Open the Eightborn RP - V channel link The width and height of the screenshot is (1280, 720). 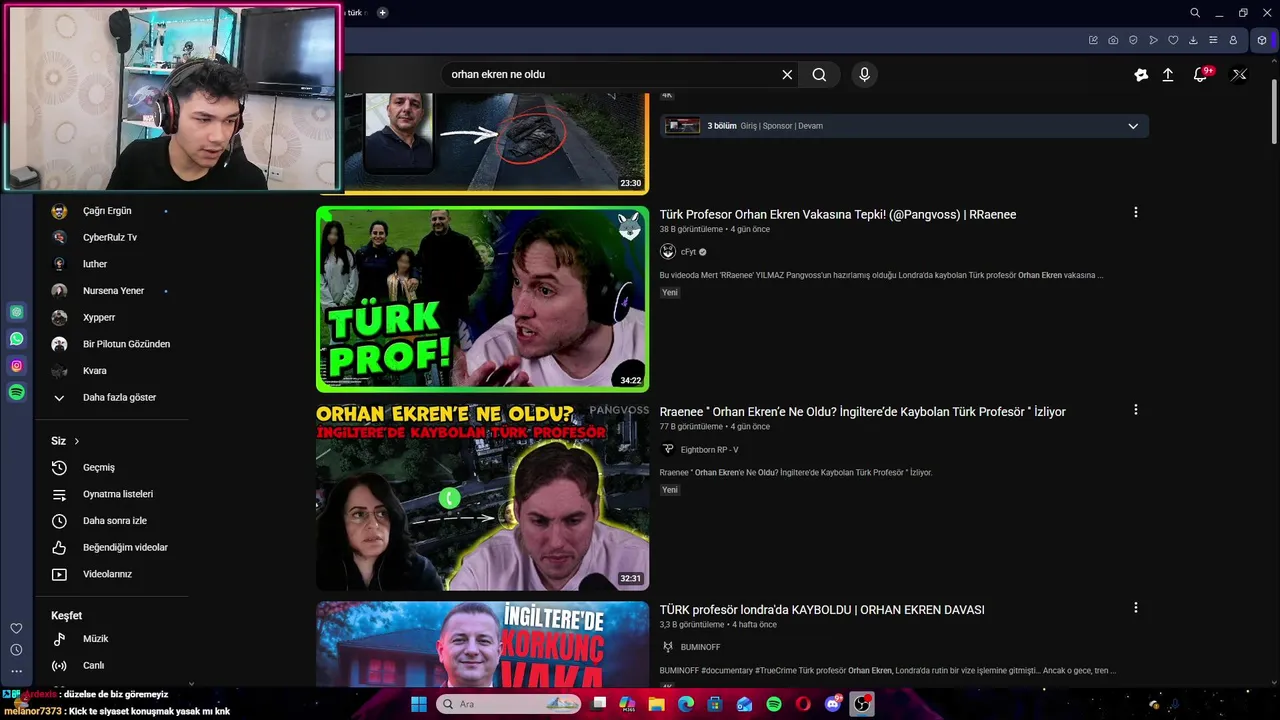(709, 450)
